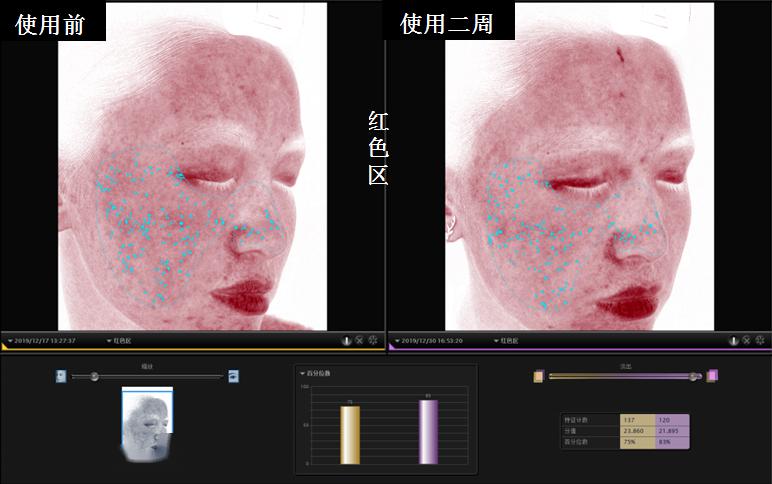Select the purple swatch right of the fade slider
Screen dimensions: 772x484
712,376
